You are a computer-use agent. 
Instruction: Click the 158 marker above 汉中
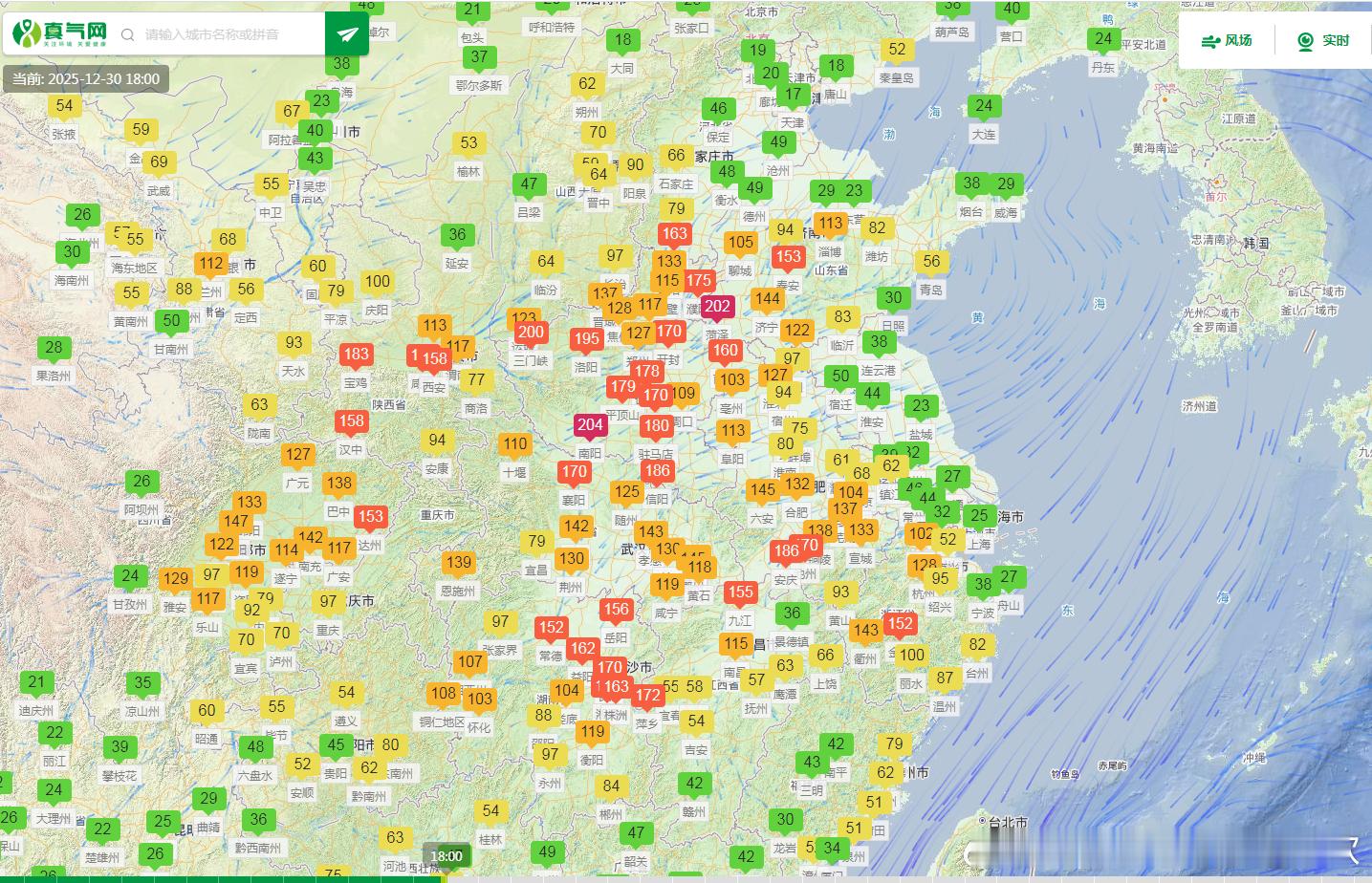point(351,421)
